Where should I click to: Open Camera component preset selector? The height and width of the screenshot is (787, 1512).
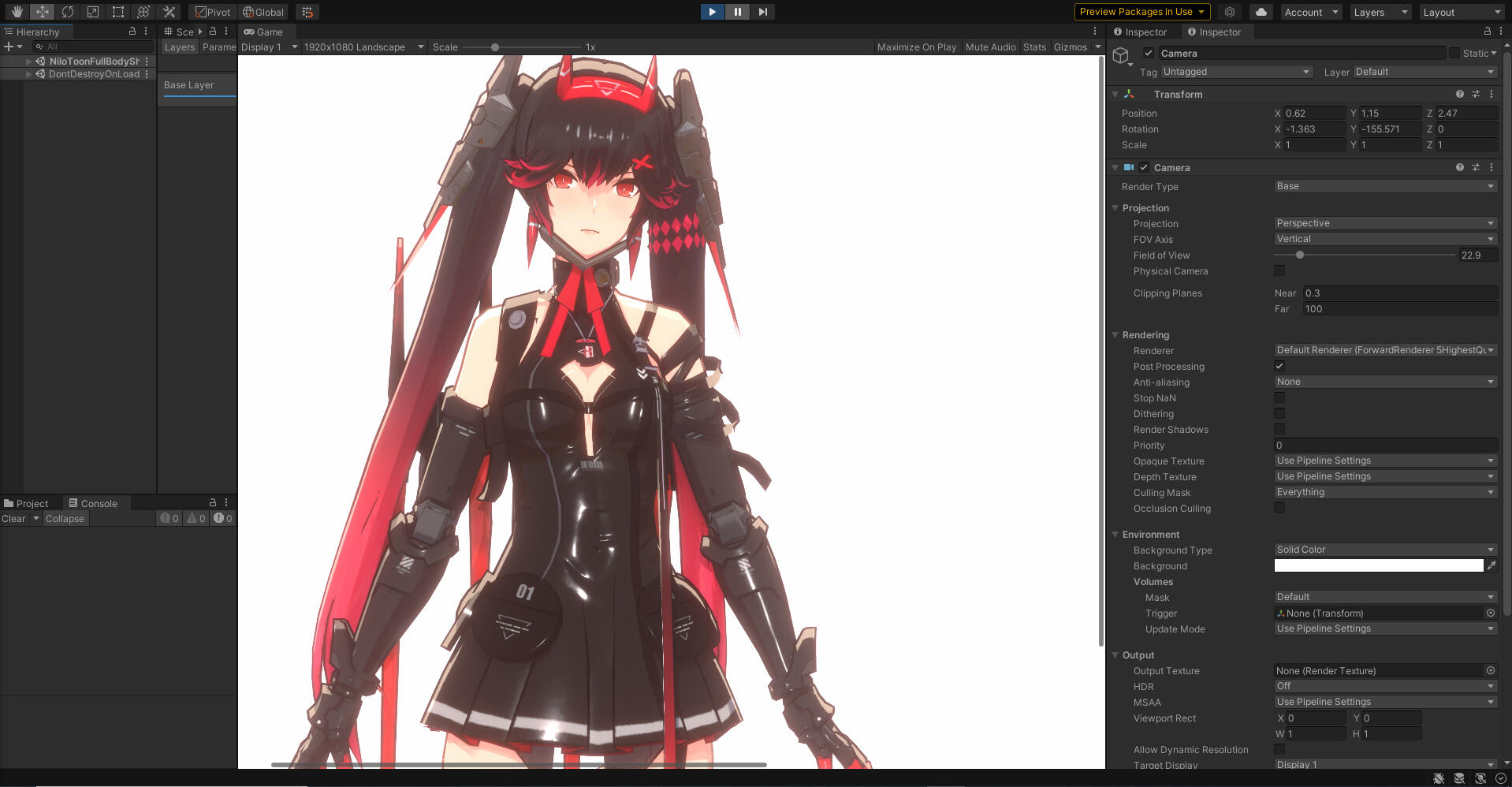(1476, 167)
